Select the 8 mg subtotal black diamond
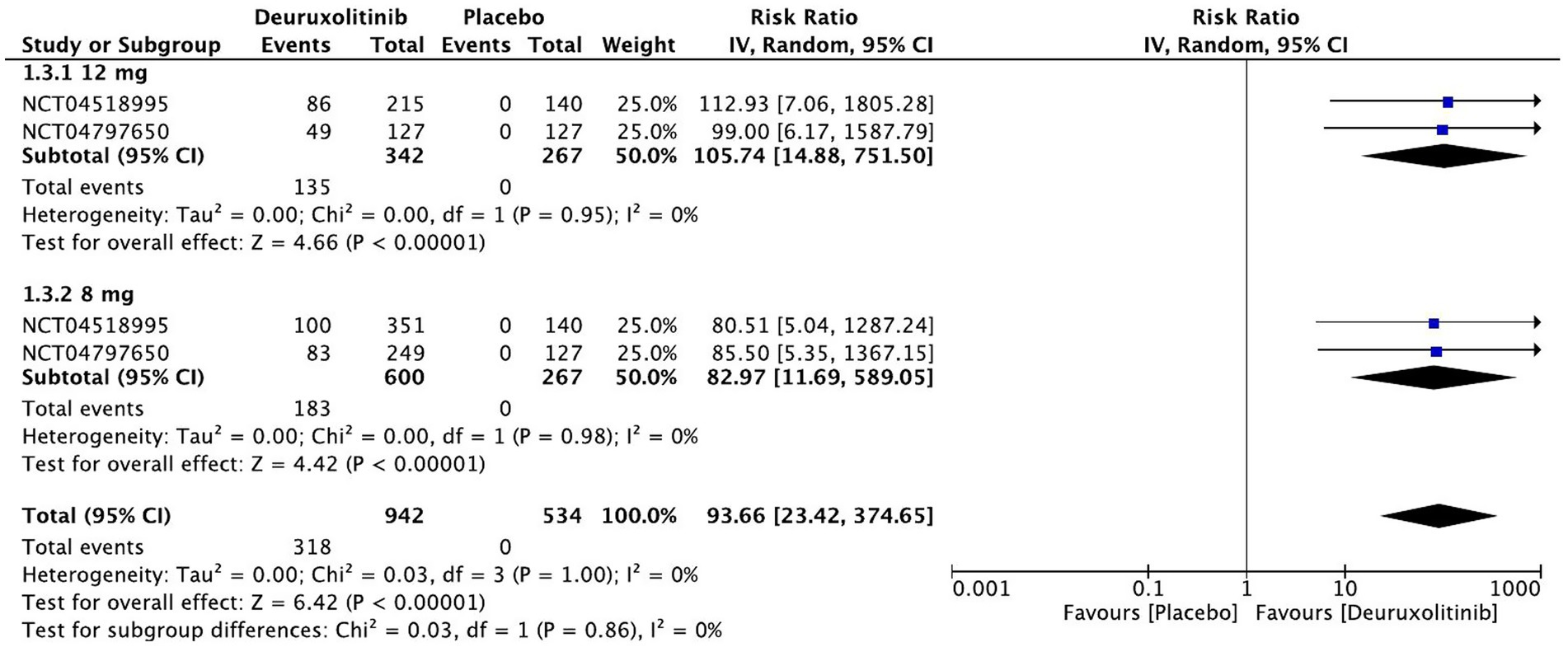The image size is (1568, 647). [x=1434, y=377]
